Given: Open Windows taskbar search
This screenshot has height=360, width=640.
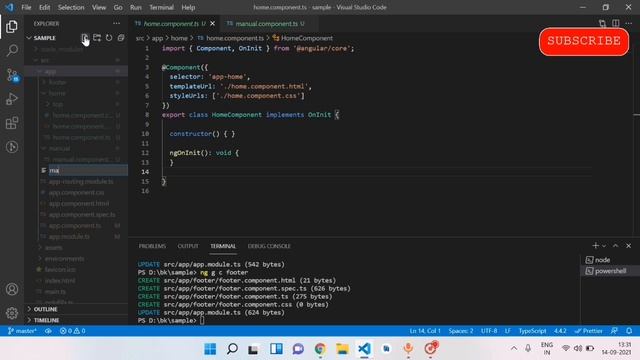Looking at the screenshot, I should [x=232, y=349].
